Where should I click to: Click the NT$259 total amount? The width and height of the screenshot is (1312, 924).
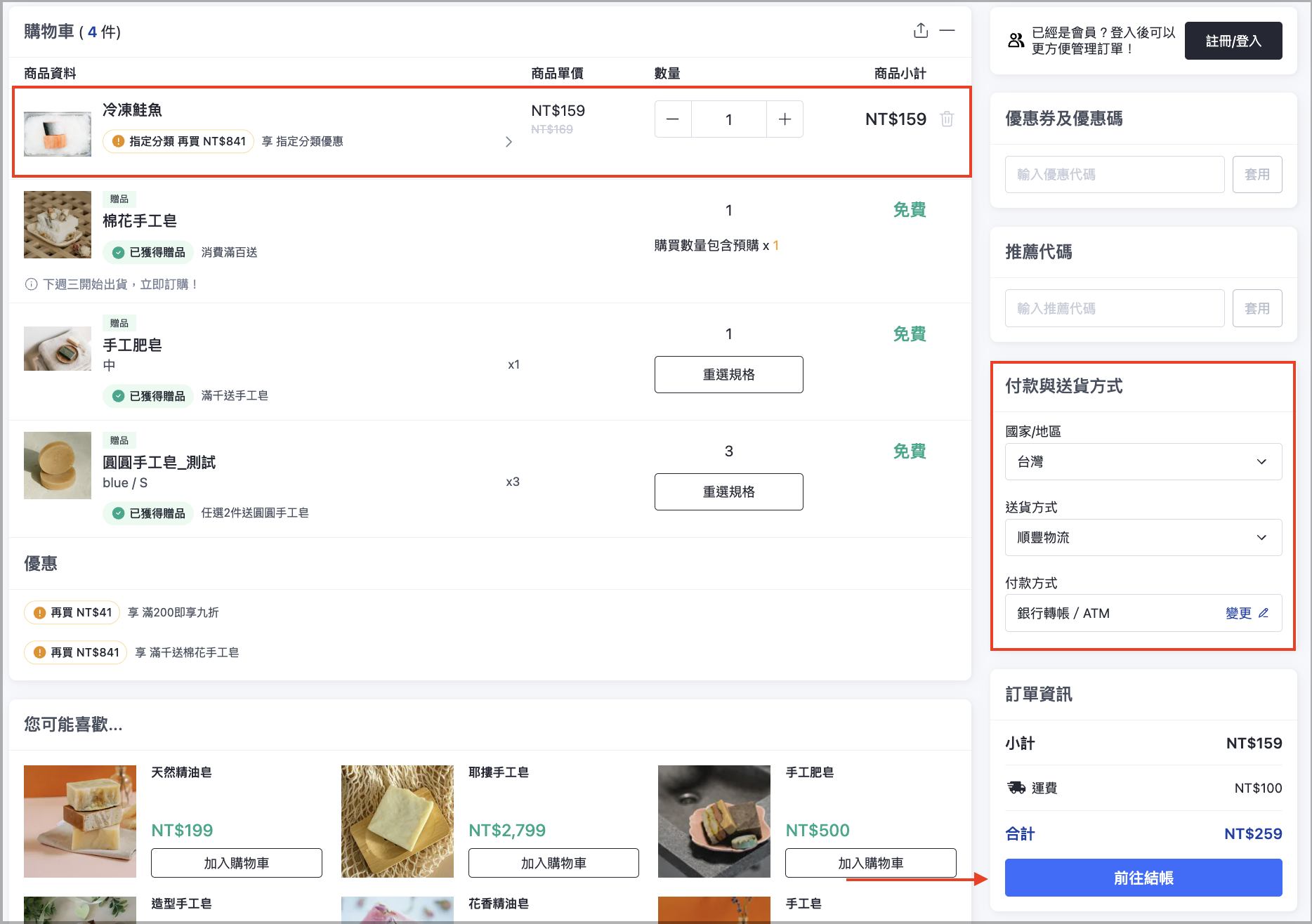(x=1253, y=834)
